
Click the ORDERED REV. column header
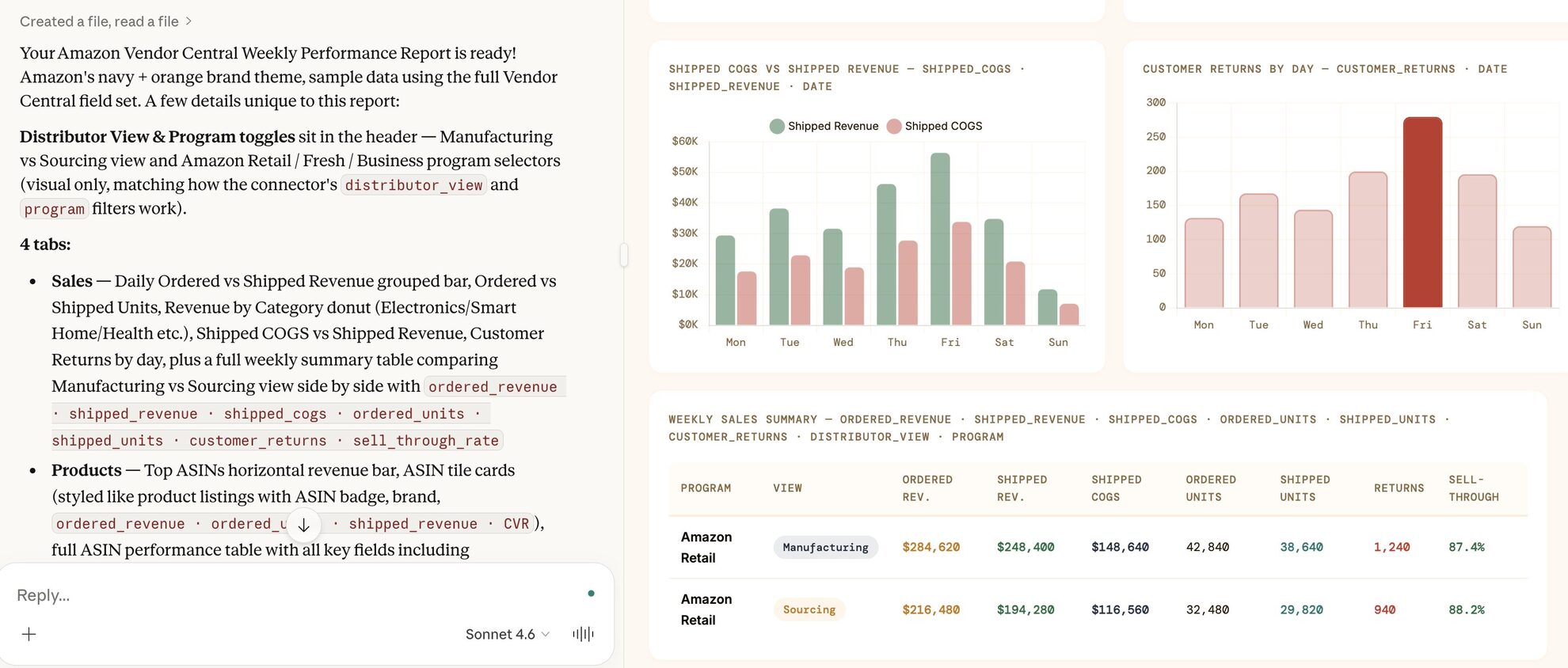tap(927, 488)
